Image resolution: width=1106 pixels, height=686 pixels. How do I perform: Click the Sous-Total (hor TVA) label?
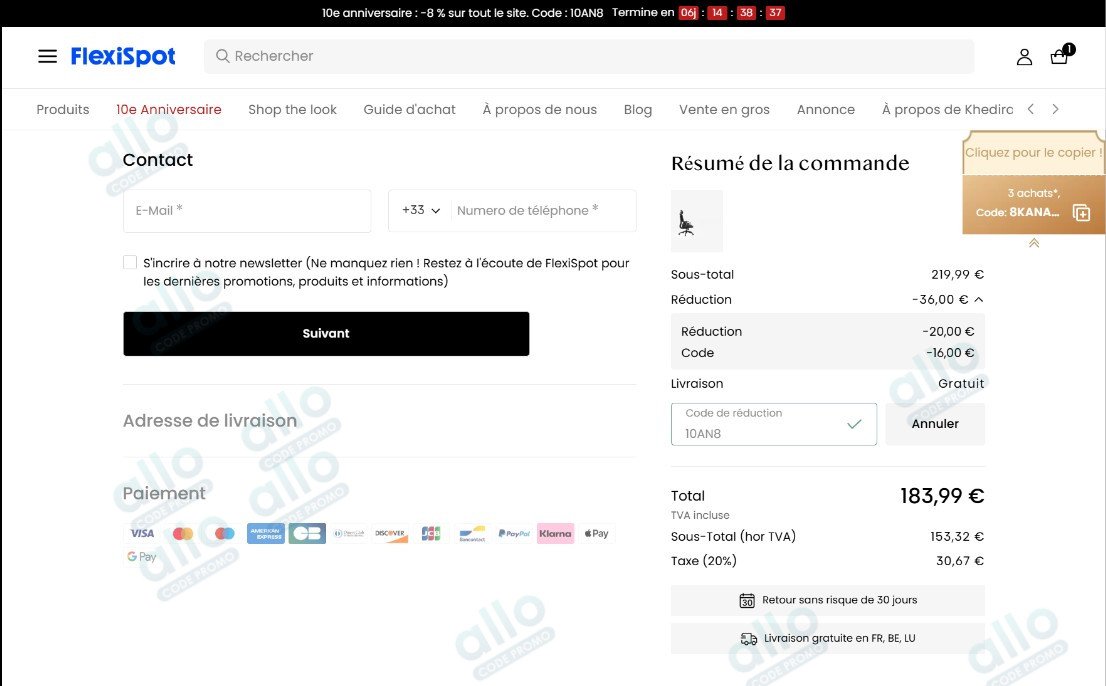coord(733,537)
